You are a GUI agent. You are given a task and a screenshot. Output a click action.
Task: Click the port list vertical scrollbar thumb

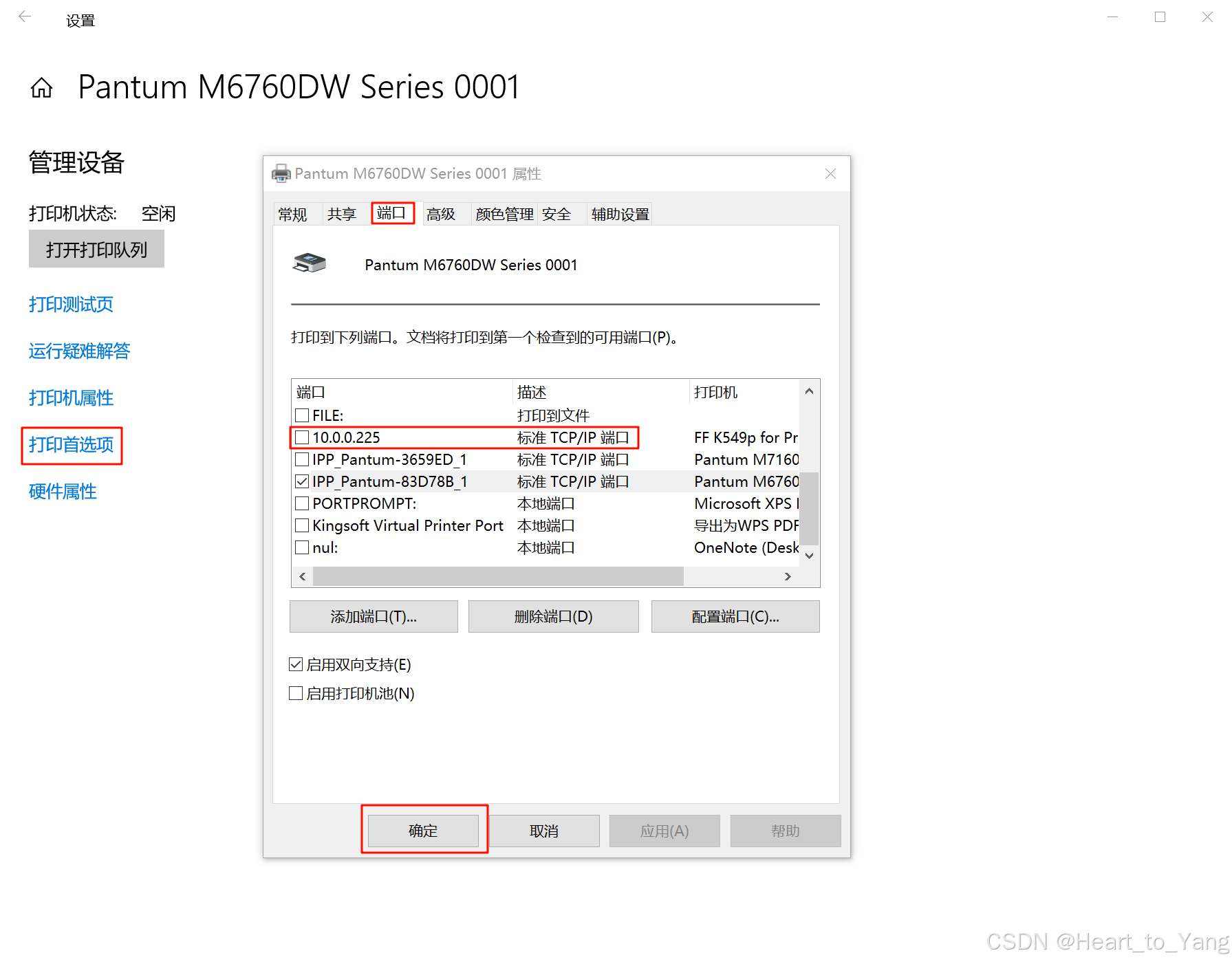tap(810, 508)
